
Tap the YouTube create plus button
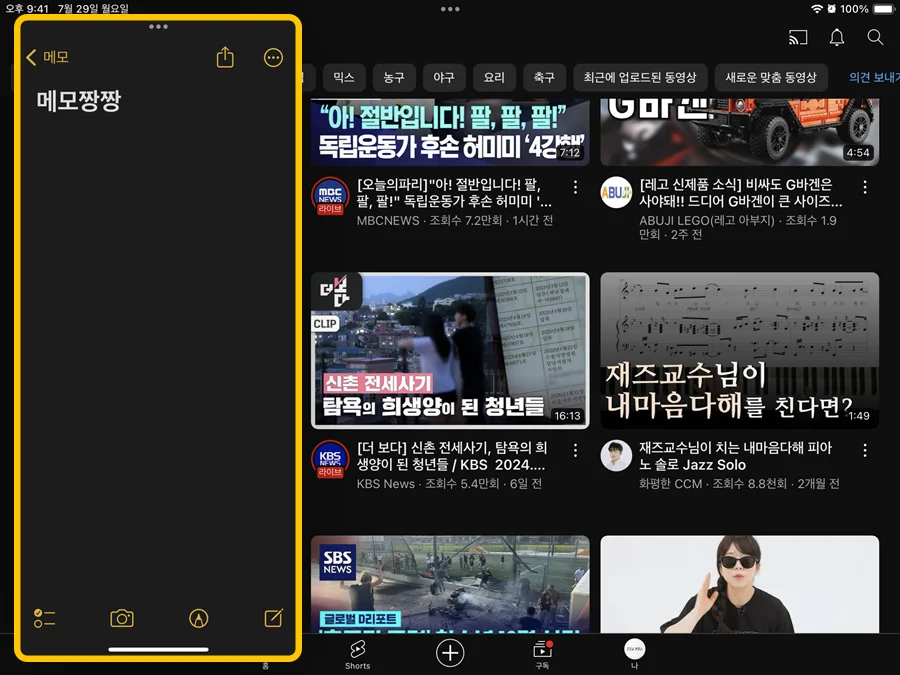(450, 653)
